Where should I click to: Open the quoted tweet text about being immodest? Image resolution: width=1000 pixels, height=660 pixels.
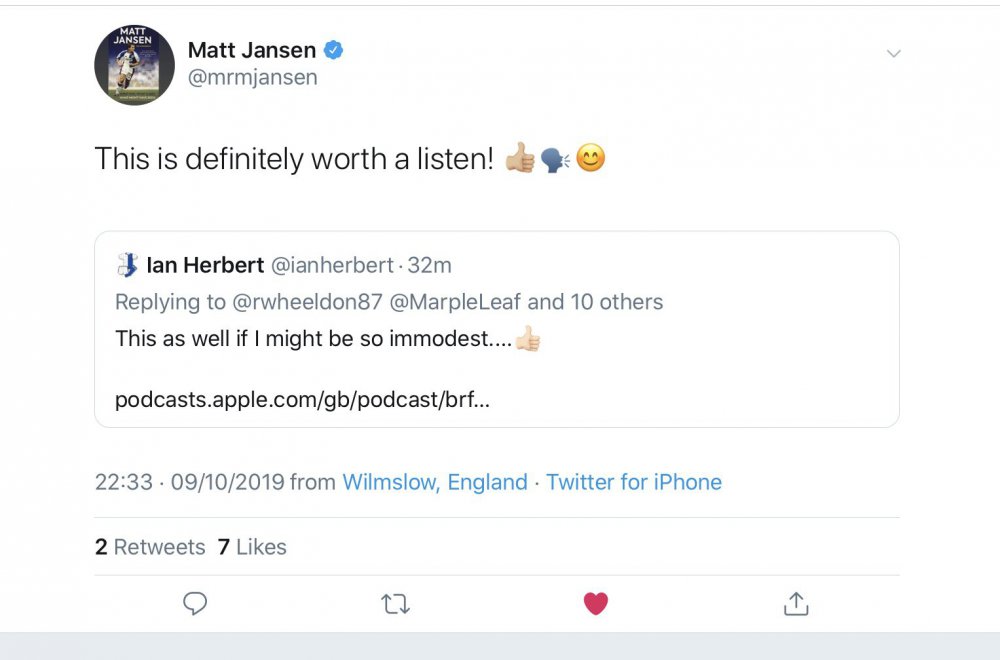(313, 338)
